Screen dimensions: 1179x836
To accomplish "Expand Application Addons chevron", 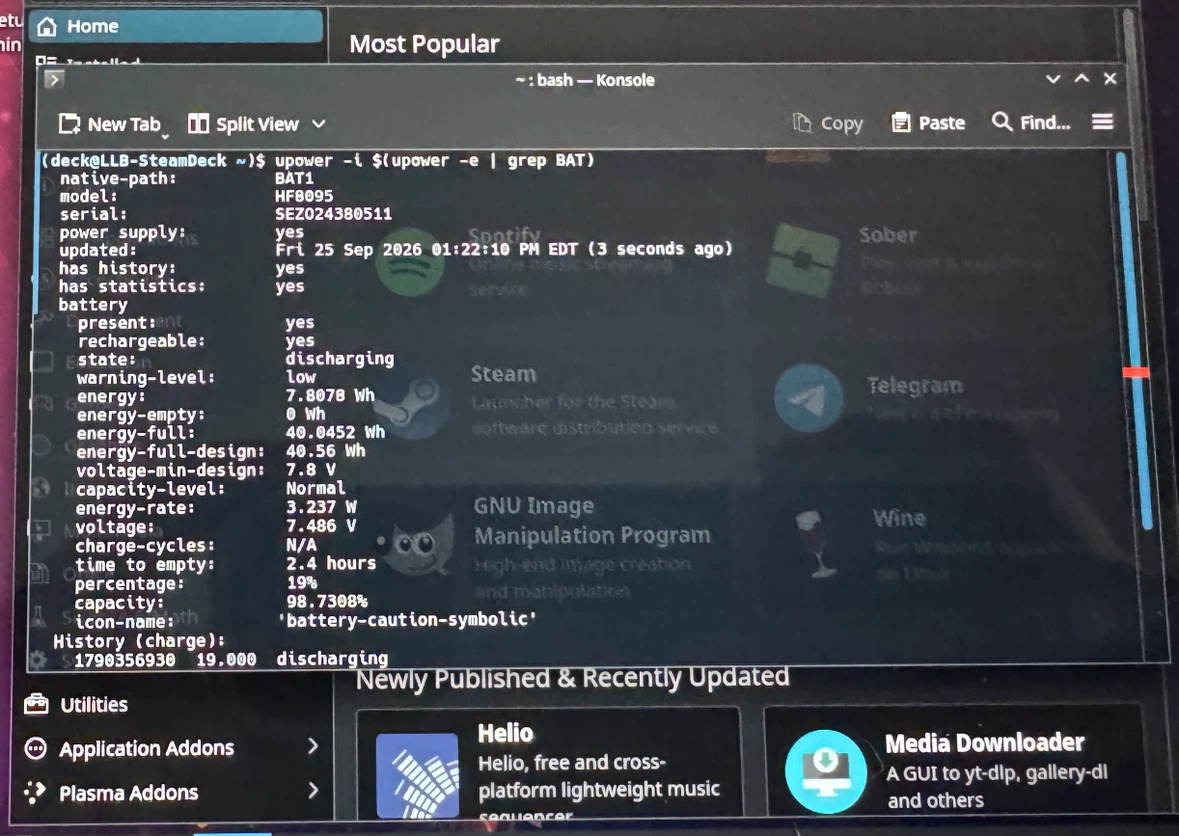I will pyautogui.click(x=313, y=746).
